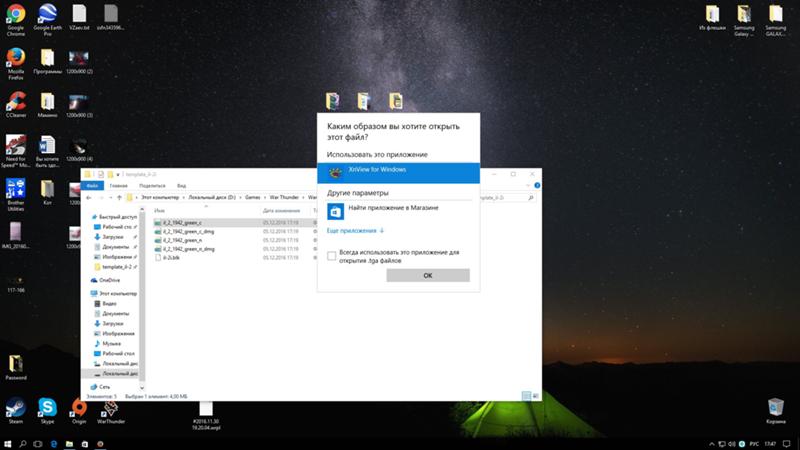Switch Explorer to details view icon

pos(526,396)
